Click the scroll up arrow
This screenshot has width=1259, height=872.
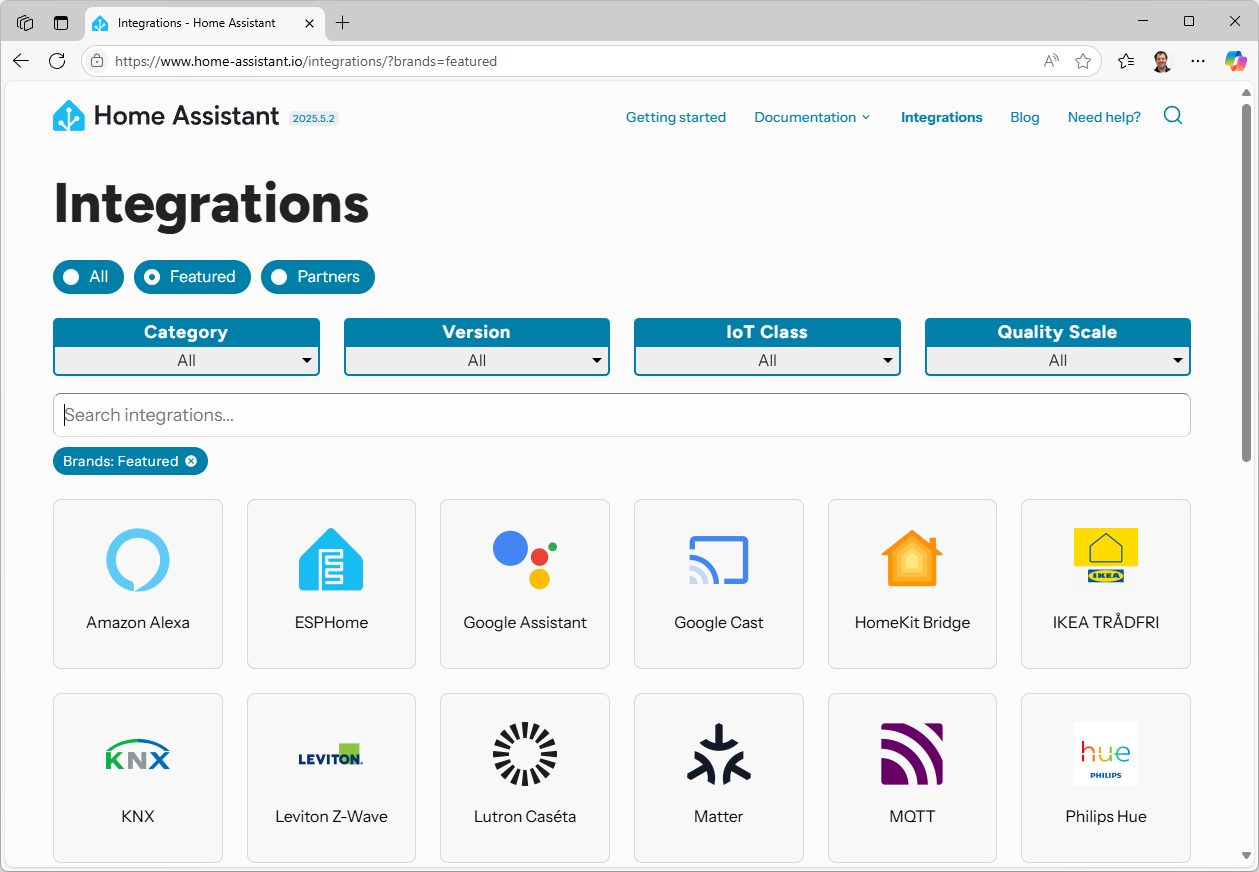(x=1246, y=92)
